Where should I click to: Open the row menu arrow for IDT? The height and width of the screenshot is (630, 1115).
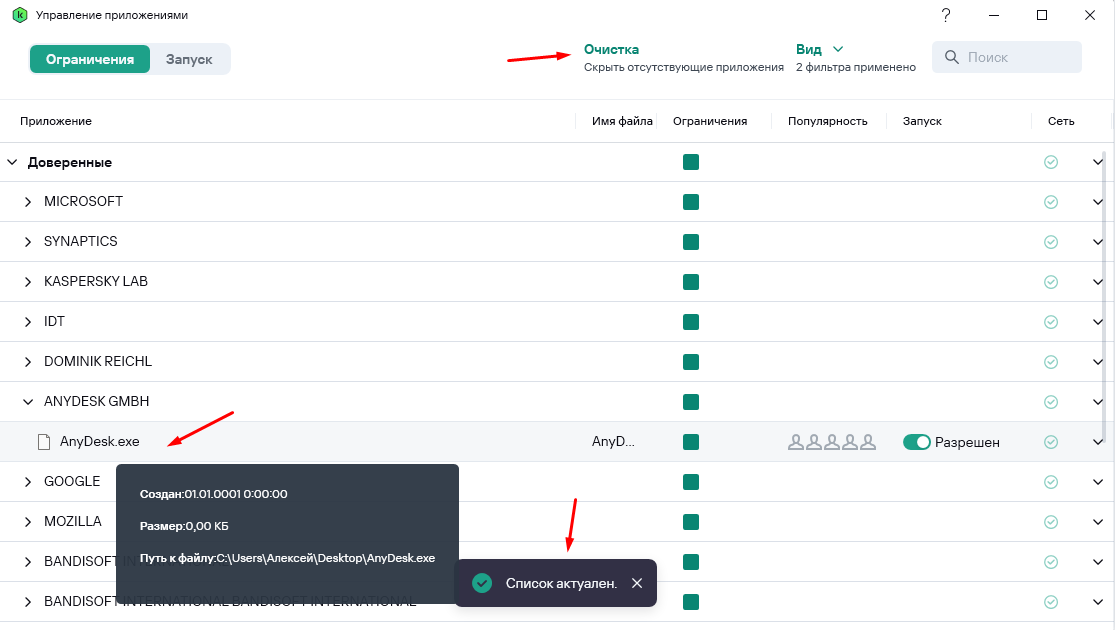click(x=1097, y=322)
